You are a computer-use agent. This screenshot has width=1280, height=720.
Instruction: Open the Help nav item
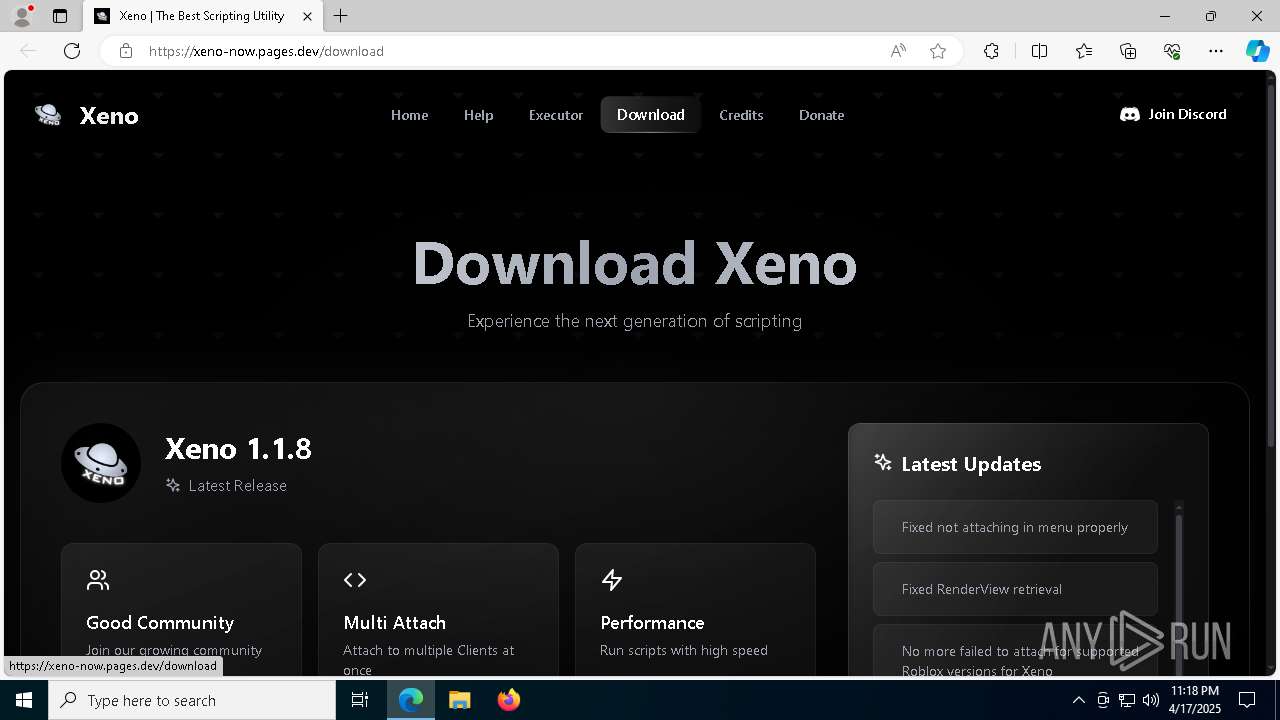[x=478, y=115]
